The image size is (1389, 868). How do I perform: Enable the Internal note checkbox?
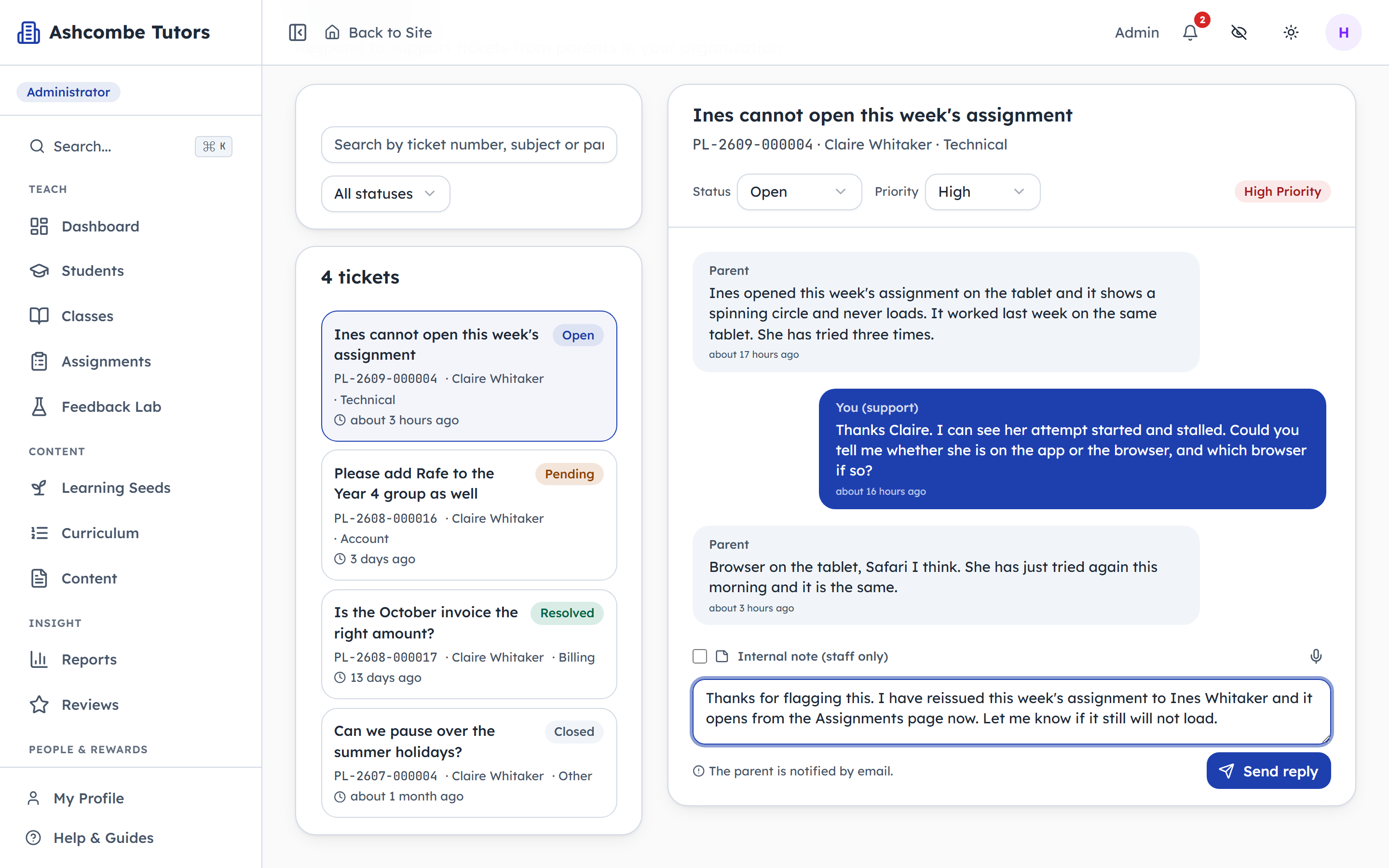click(700, 656)
